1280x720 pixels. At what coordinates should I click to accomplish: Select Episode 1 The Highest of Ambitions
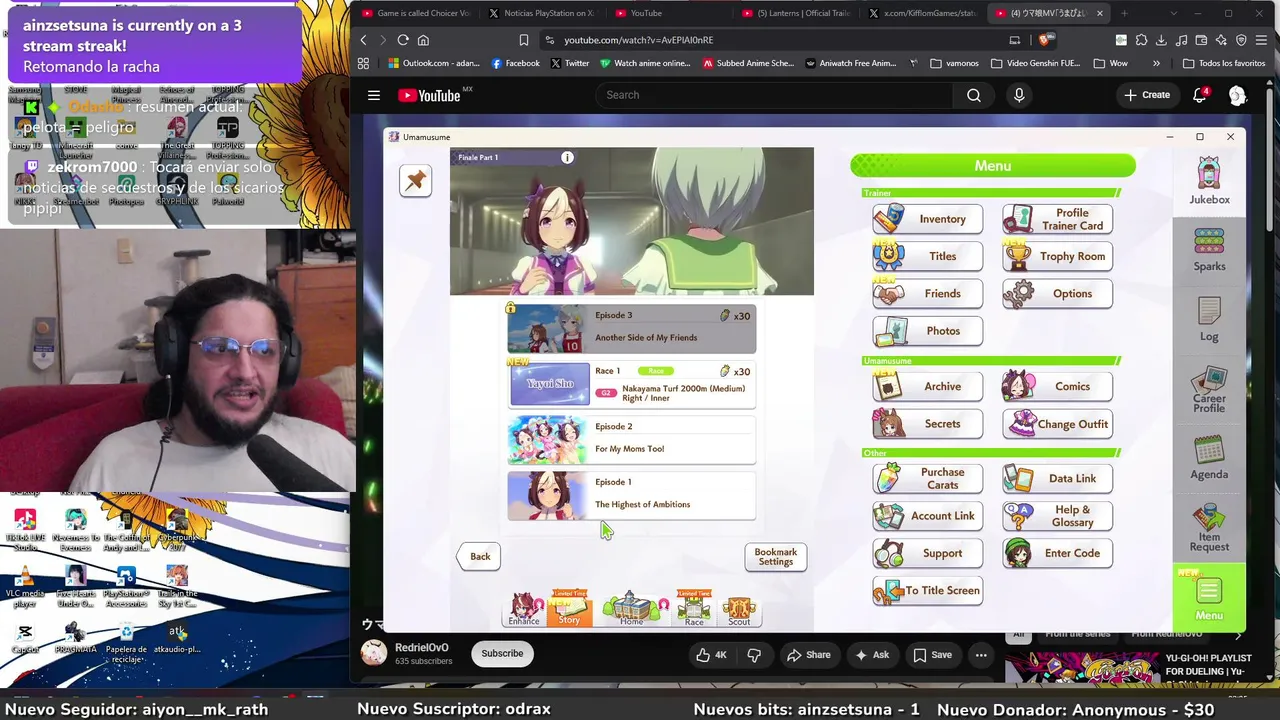coord(631,495)
